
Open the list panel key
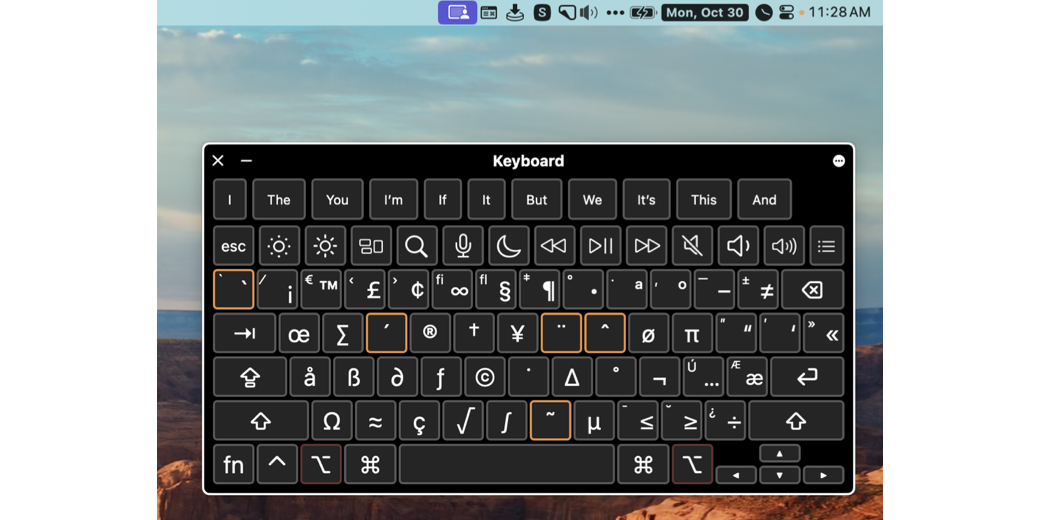pyautogui.click(x=825, y=246)
